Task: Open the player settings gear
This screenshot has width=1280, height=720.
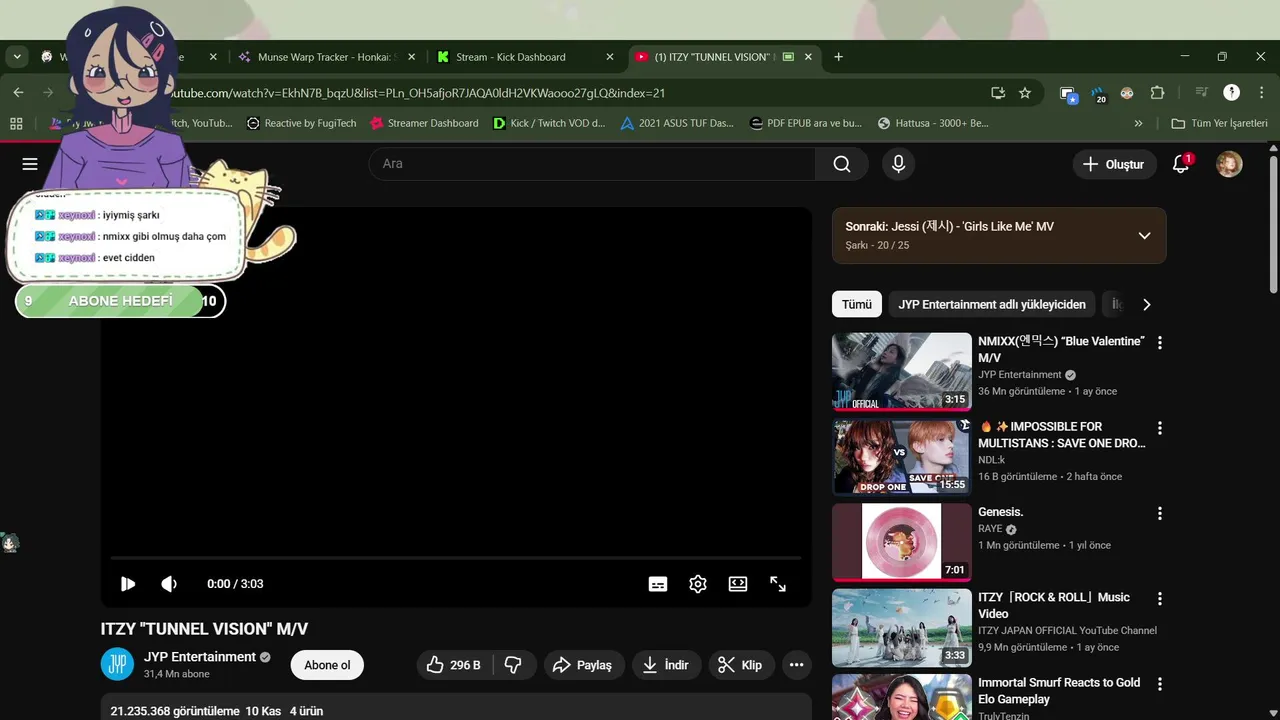Action: pyautogui.click(x=698, y=584)
